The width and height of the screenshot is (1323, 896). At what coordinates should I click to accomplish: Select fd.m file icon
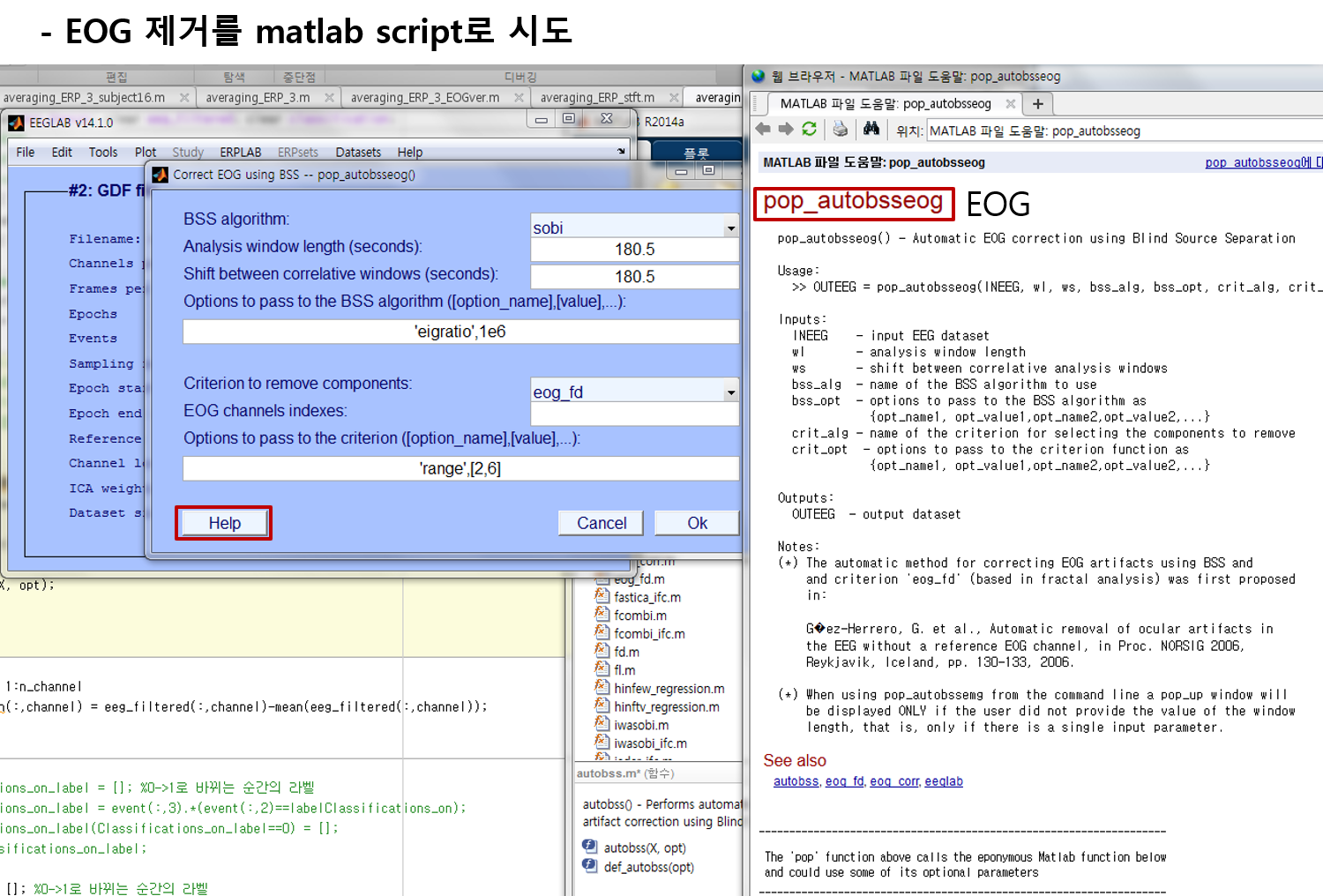tap(602, 651)
